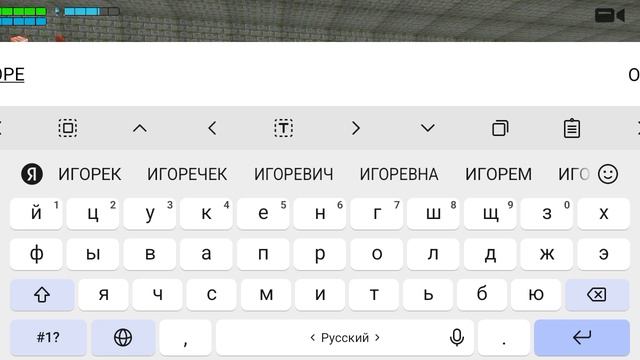Tap the ь key

428,294
